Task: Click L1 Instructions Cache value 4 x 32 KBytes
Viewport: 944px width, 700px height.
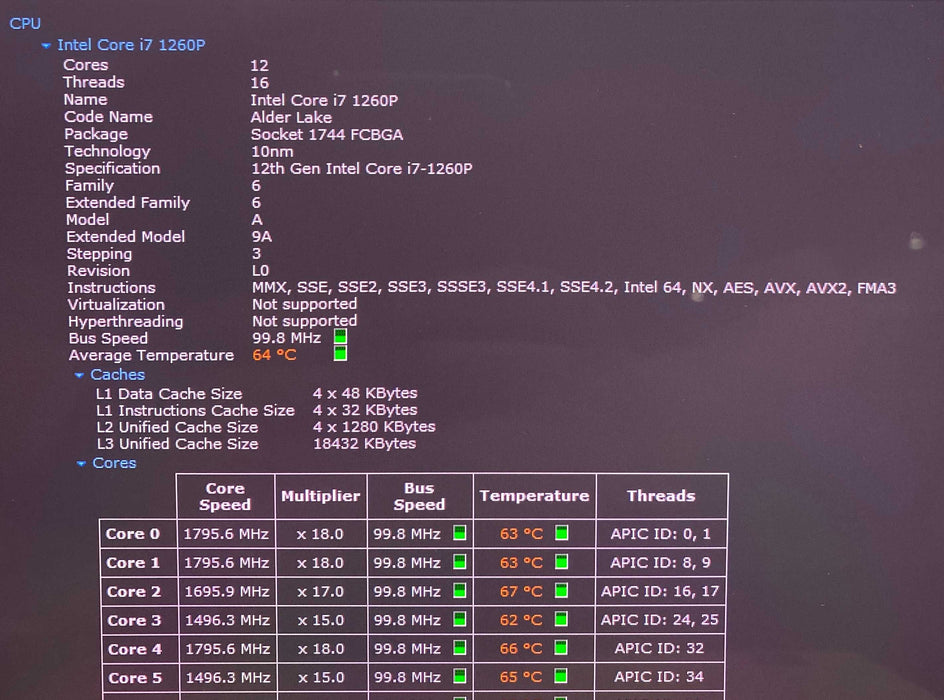Action: click(x=365, y=410)
